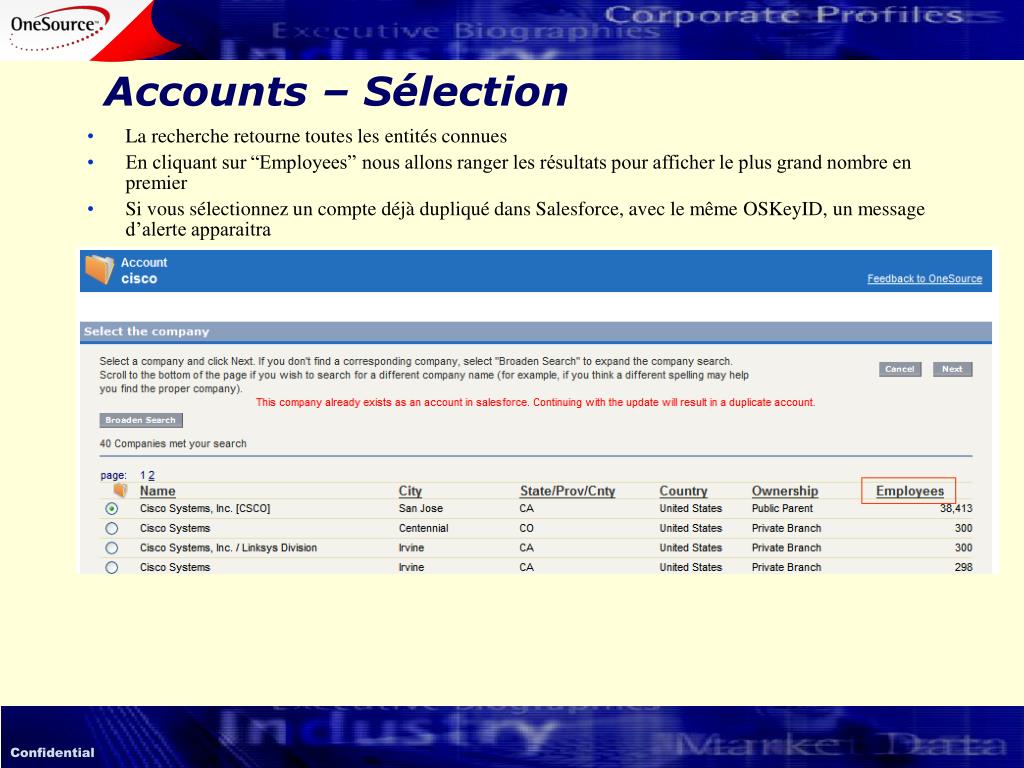Screen dimensions: 1024x768
Task: Go to results page 2
Action: pos(152,475)
